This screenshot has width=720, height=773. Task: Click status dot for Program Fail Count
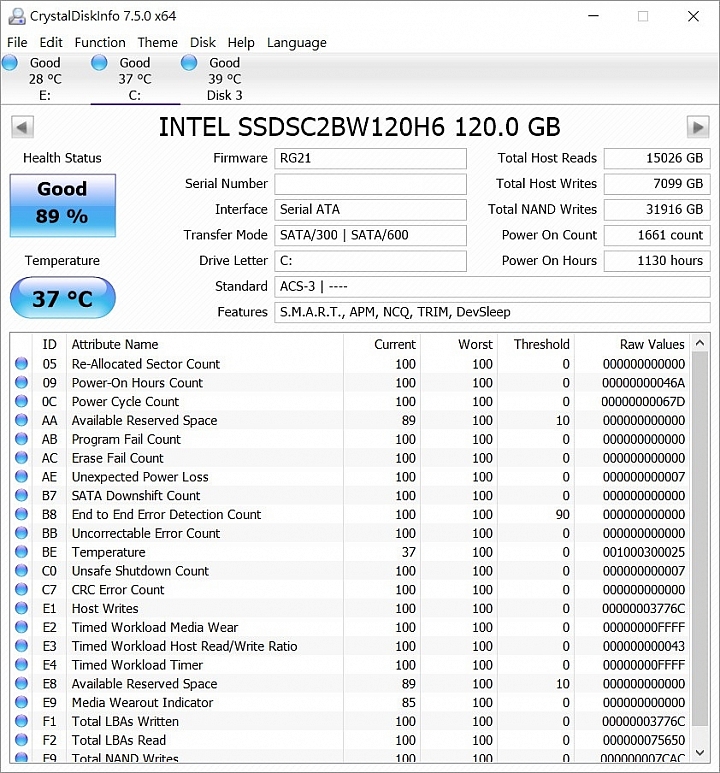pyautogui.click(x=21, y=439)
